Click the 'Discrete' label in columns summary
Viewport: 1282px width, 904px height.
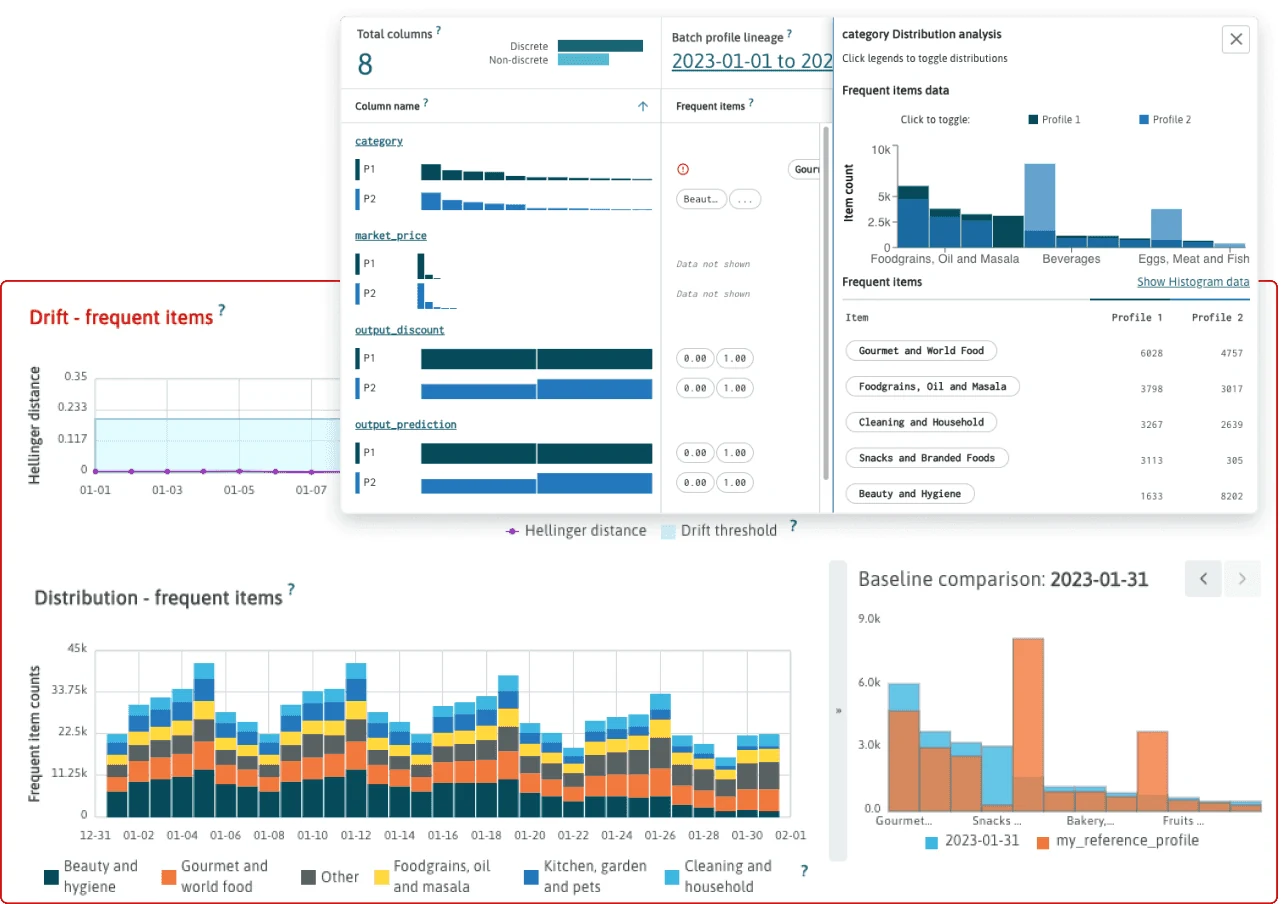[529, 46]
